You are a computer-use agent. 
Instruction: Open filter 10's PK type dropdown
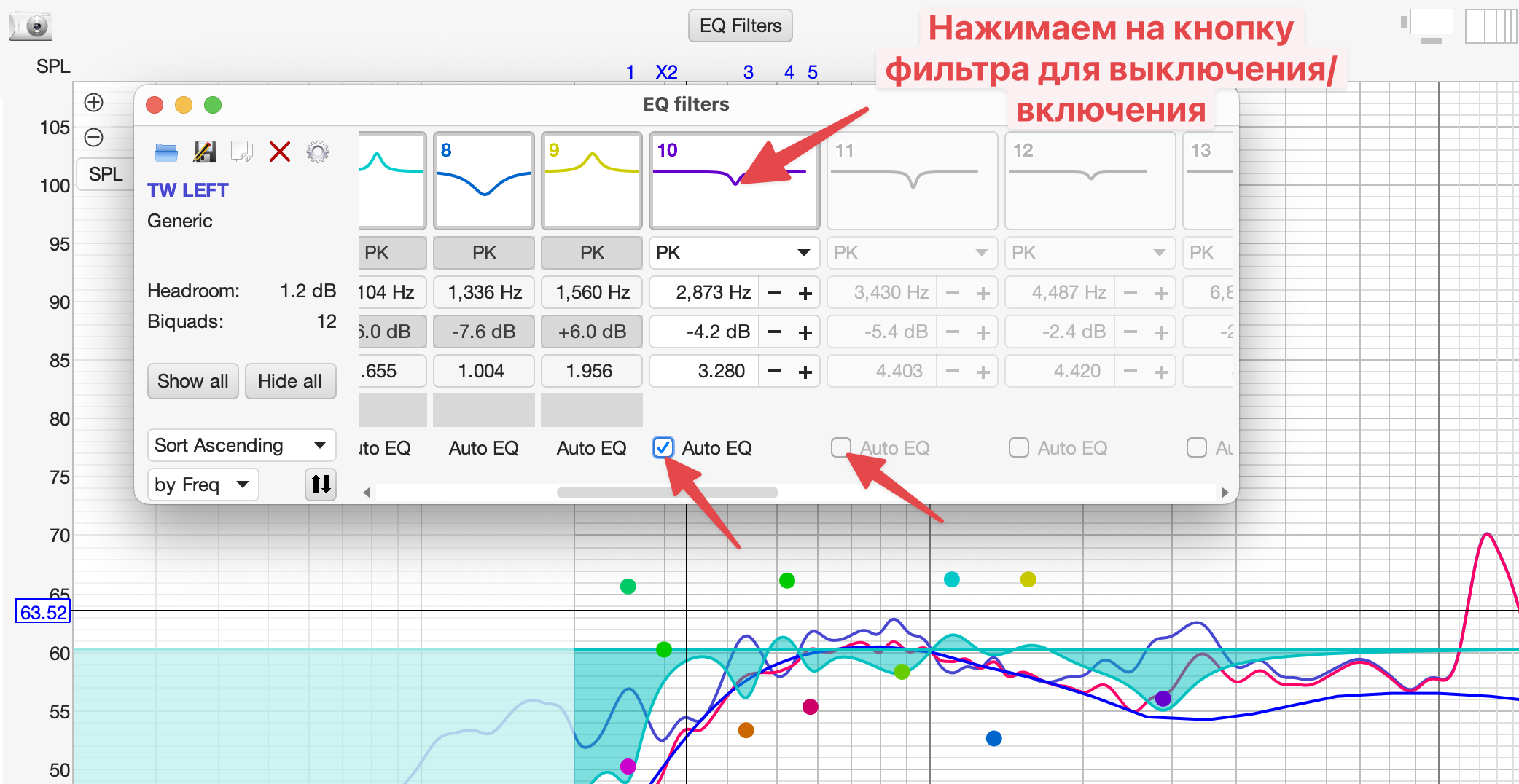(x=733, y=253)
